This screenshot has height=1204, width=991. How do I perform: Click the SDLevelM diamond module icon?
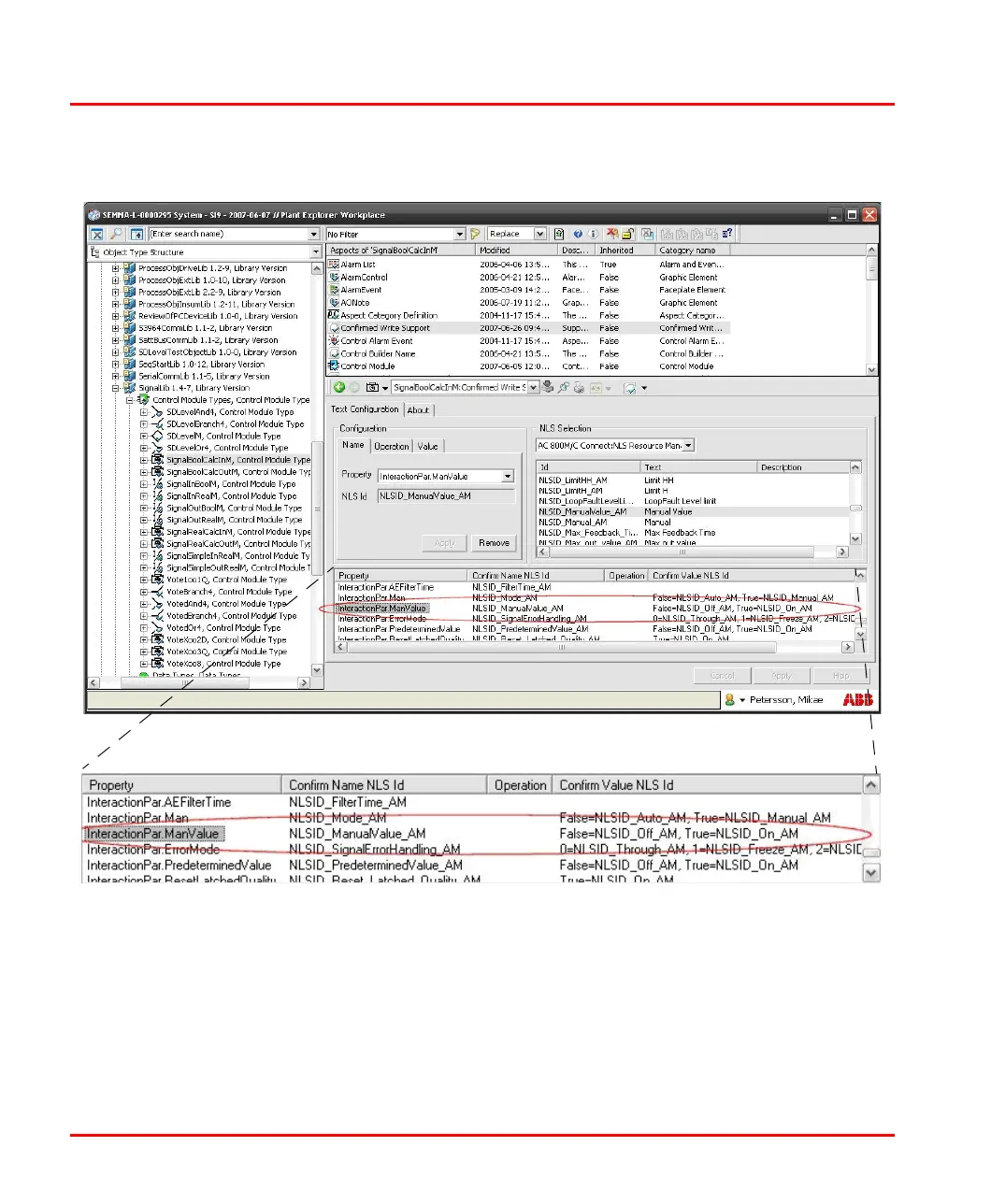157,436
